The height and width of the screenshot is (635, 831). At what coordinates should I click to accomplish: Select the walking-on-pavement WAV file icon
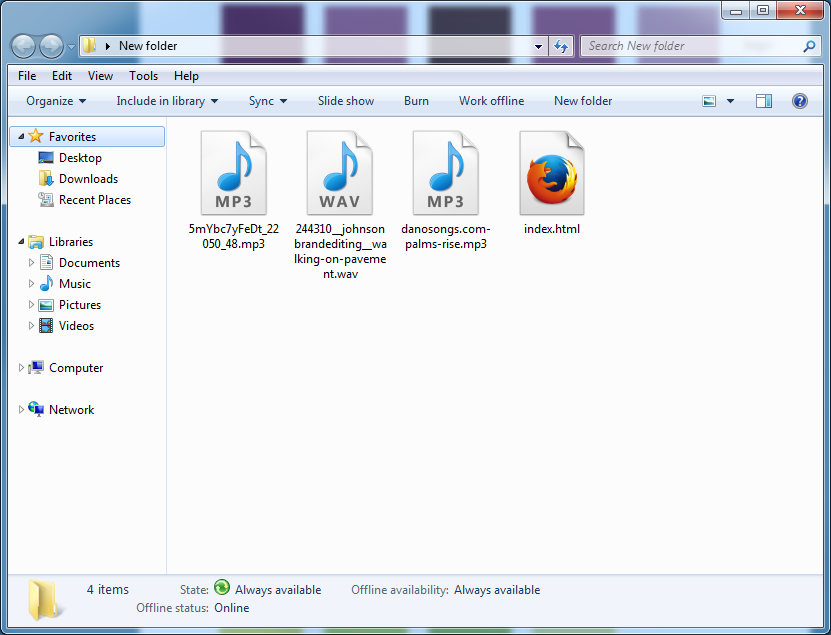tap(340, 173)
